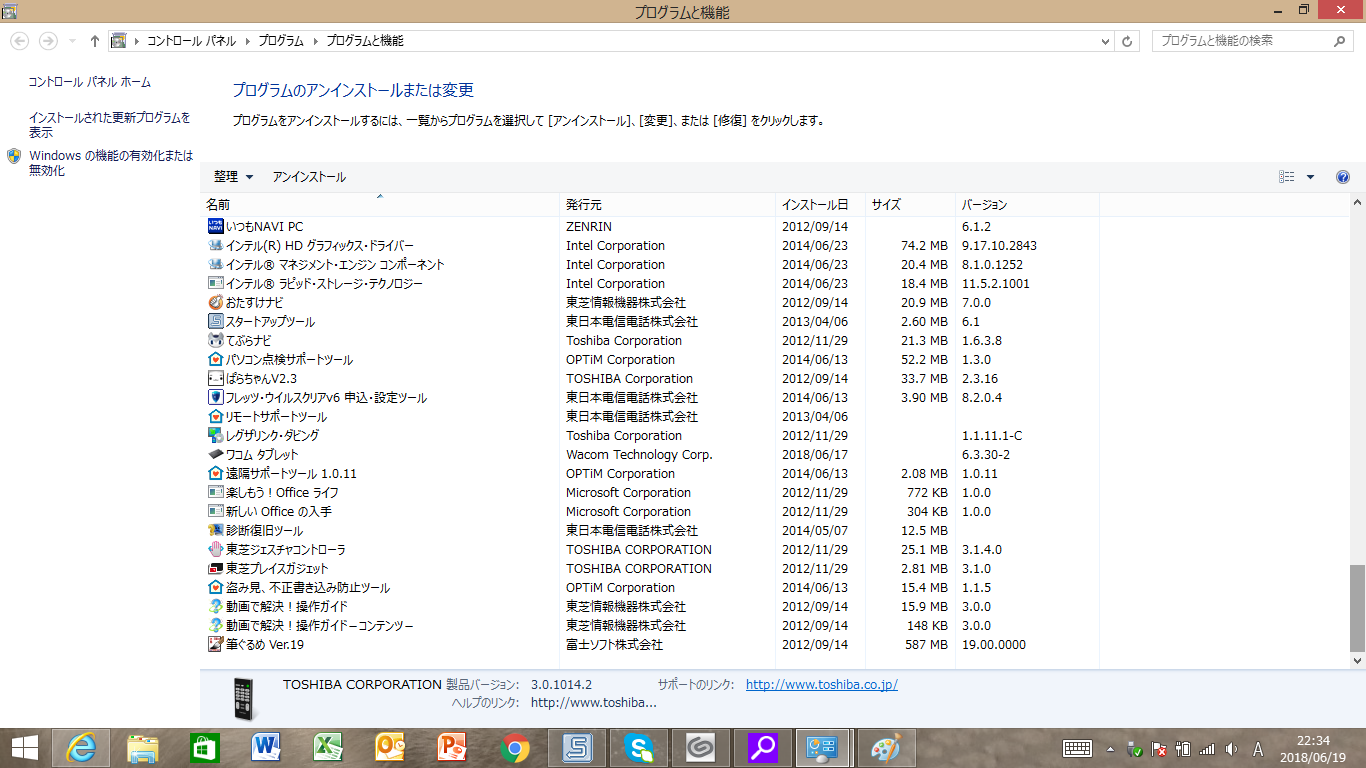Open Internet Explorer from the taskbar
Image resolution: width=1366 pixels, height=768 pixels.
(81, 748)
